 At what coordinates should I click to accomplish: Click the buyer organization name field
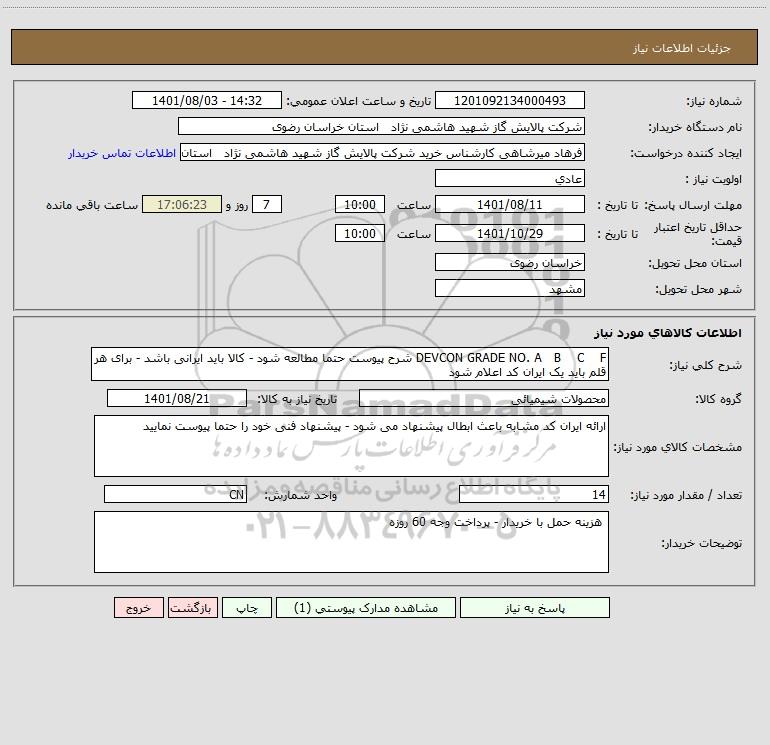point(381,126)
